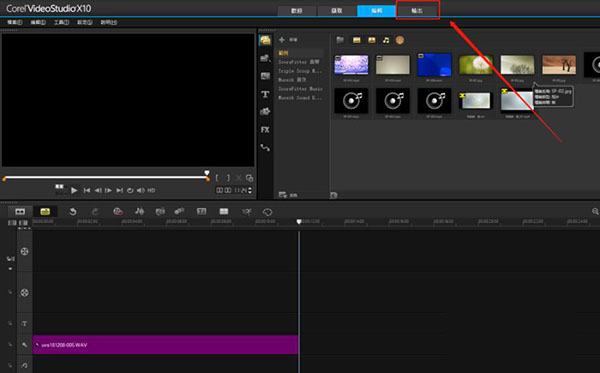Click the timeline playhead marker on ruler
600x373 pixels.
[x=299, y=222]
